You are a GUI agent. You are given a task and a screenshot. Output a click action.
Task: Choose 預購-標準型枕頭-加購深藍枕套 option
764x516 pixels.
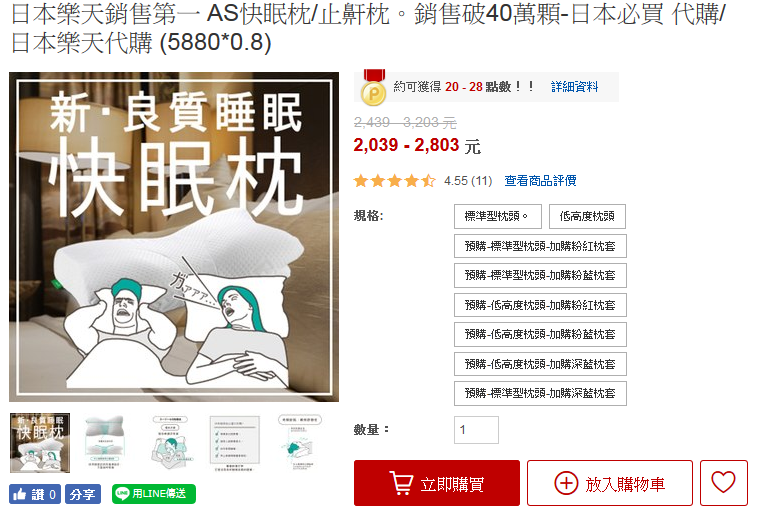540,394
